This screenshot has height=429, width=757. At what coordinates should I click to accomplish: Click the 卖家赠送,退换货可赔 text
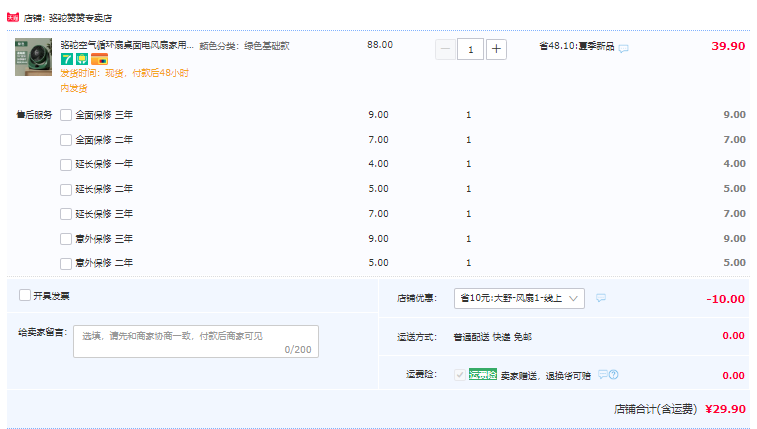click(546, 375)
